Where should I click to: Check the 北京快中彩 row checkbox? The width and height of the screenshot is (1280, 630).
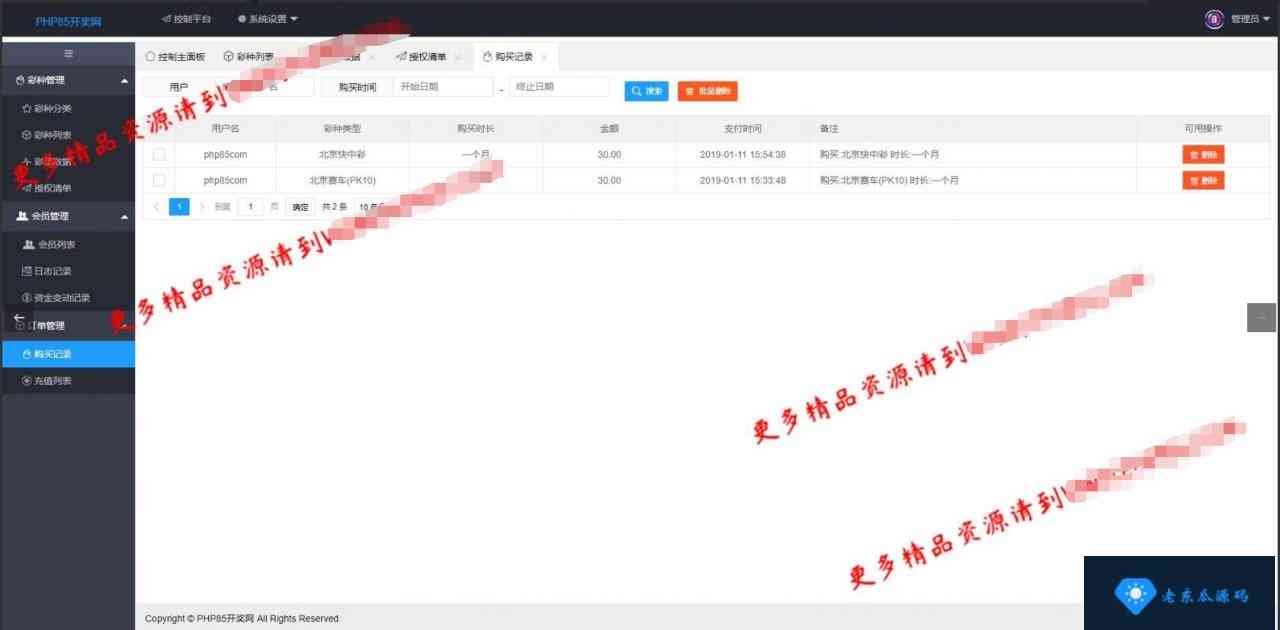tap(159, 154)
